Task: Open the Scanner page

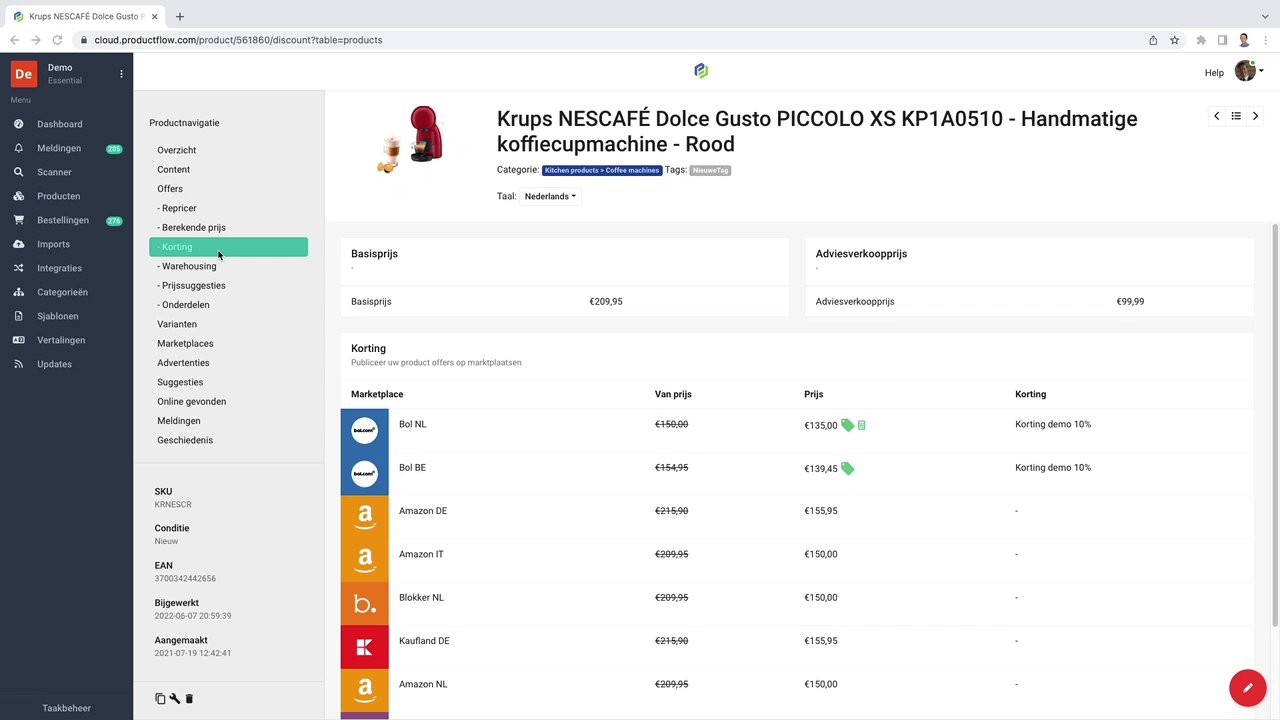Action: click(x=54, y=172)
